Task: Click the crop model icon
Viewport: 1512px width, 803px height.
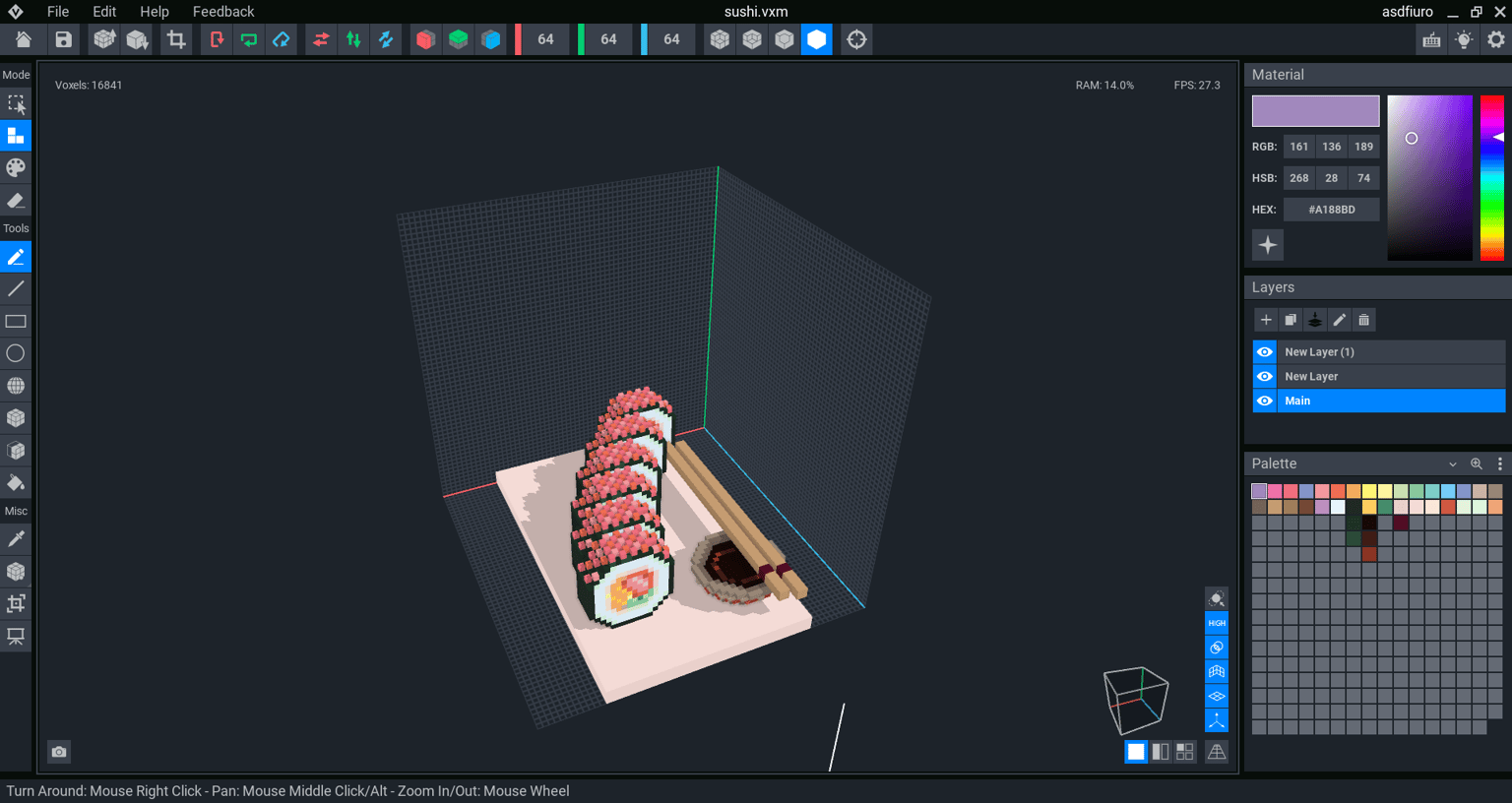Action: [176, 39]
